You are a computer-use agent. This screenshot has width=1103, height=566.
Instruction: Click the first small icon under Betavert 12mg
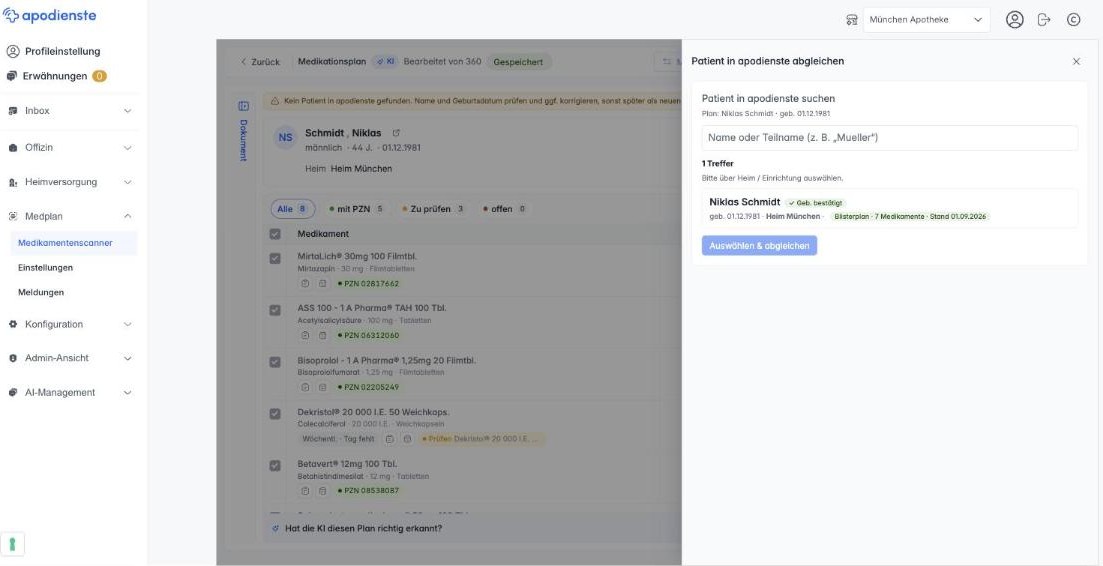(305, 491)
